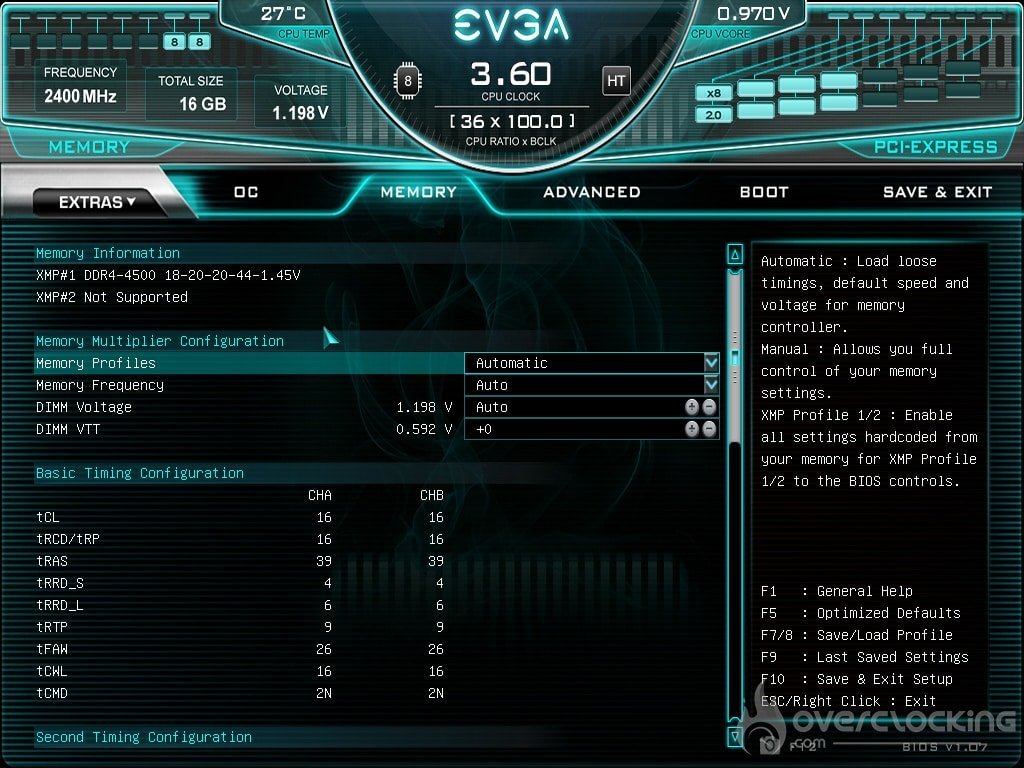
Task: Click the tCL timing label
Action: [48, 517]
